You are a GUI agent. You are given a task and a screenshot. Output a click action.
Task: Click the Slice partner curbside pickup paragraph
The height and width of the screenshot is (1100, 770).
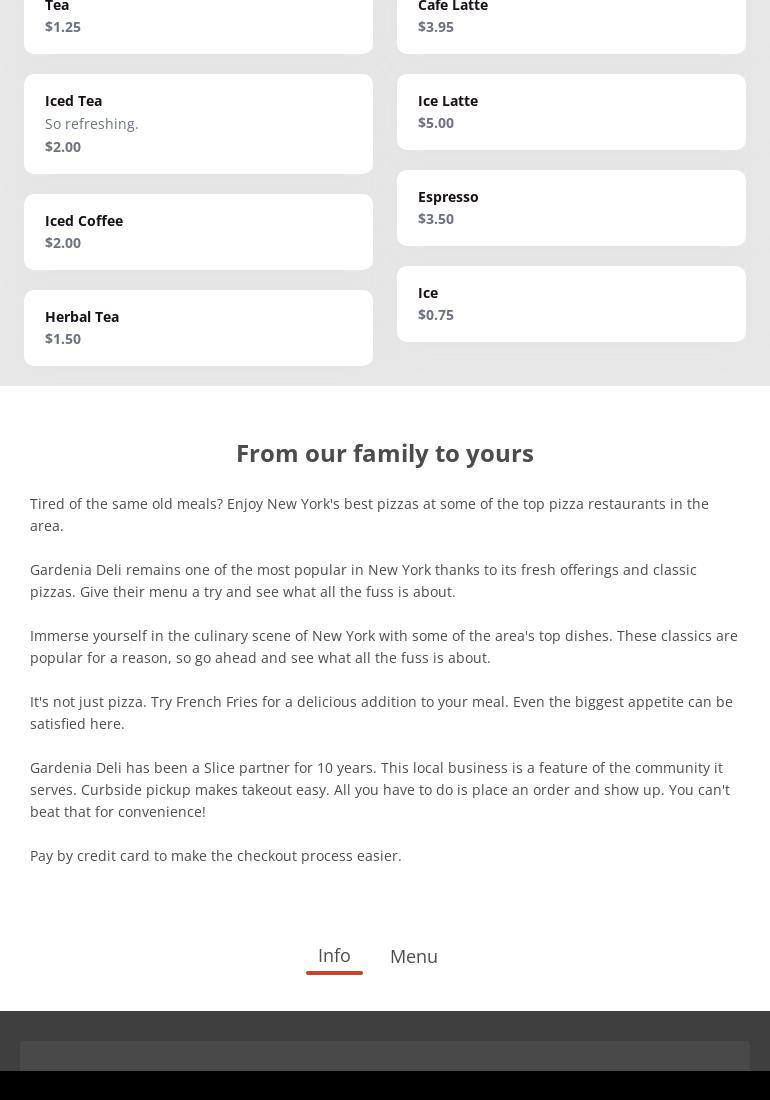(380, 789)
